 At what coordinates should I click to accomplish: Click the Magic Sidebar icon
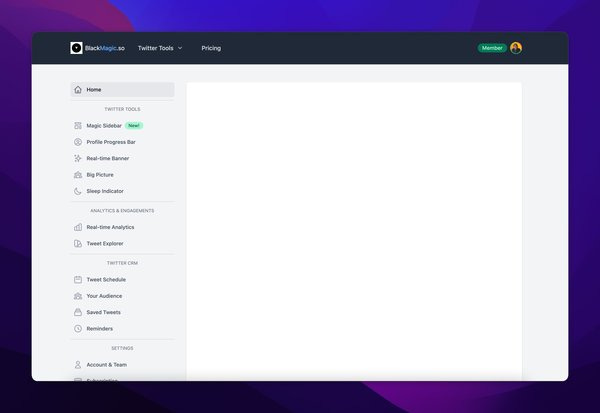click(78, 126)
